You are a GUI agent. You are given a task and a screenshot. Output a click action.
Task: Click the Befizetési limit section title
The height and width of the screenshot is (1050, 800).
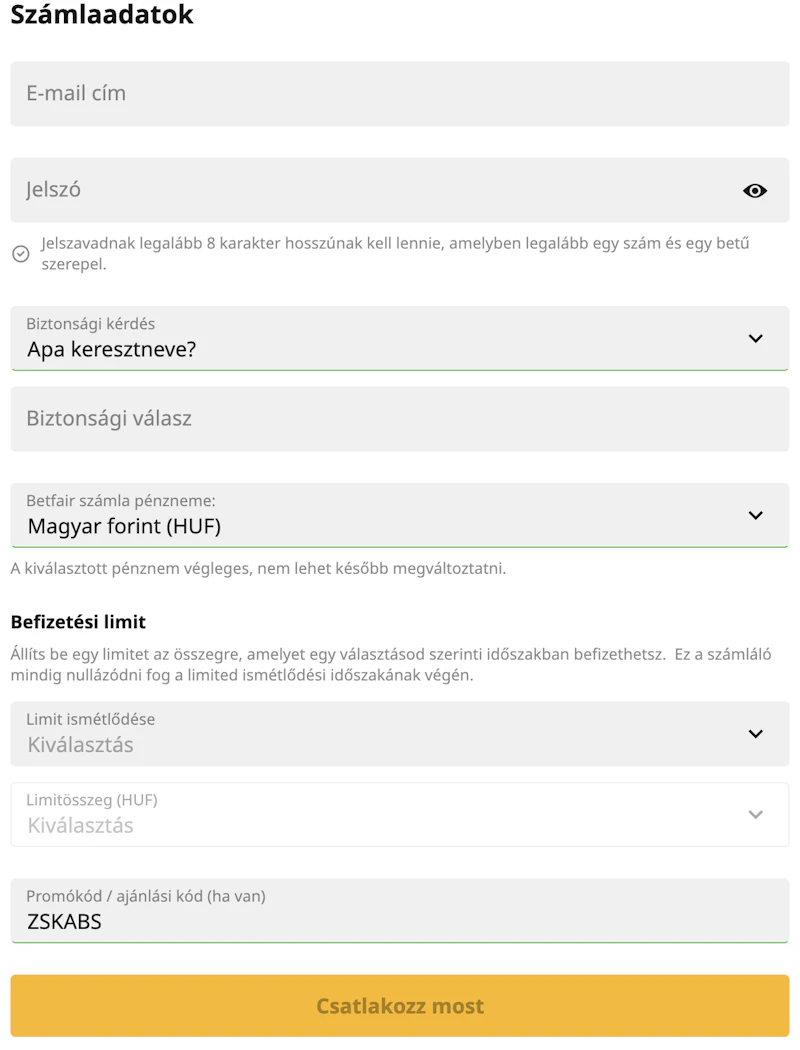[78, 622]
